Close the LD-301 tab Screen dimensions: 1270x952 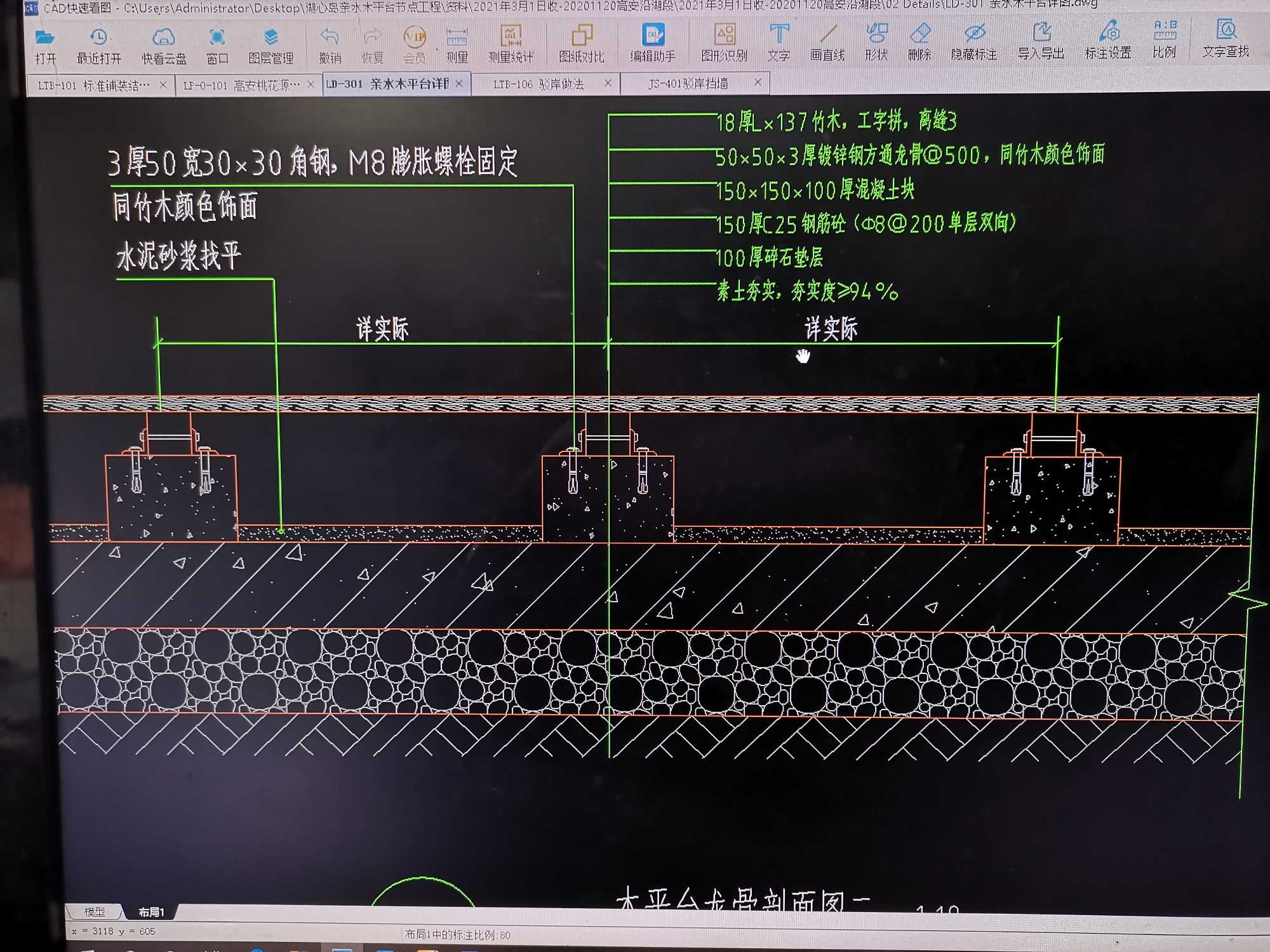click(x=459, y=83)
